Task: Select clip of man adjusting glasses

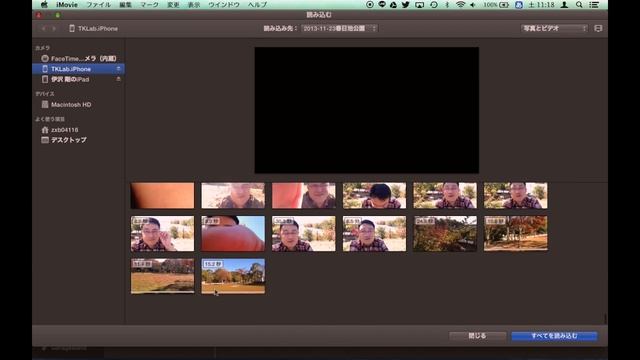Action: tap(162, 234)
